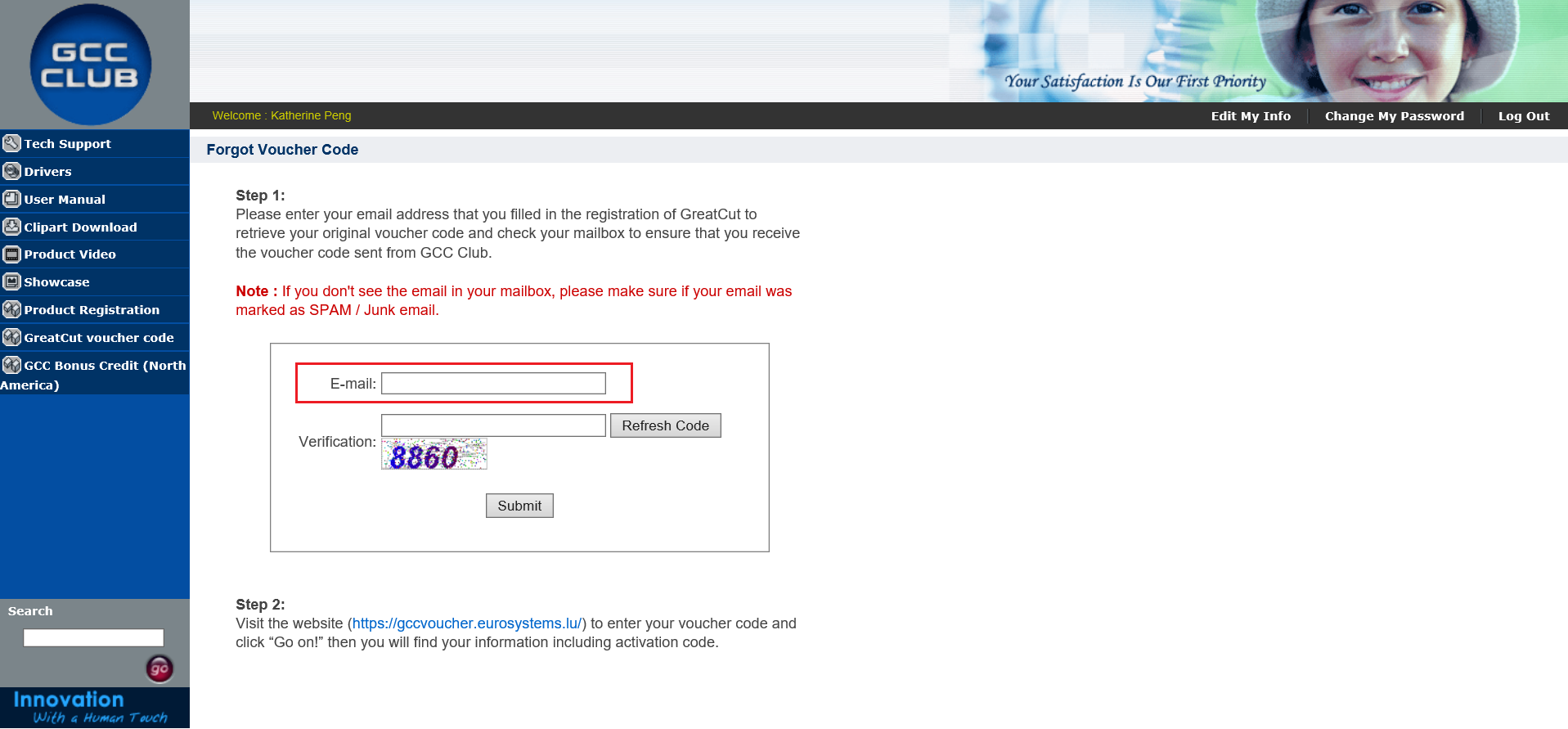Image resolution: width=1568 pixels, height=729 pixels.
Task: Click the Product Video icon
Action: pyautogui.click(x=11, y=254)
